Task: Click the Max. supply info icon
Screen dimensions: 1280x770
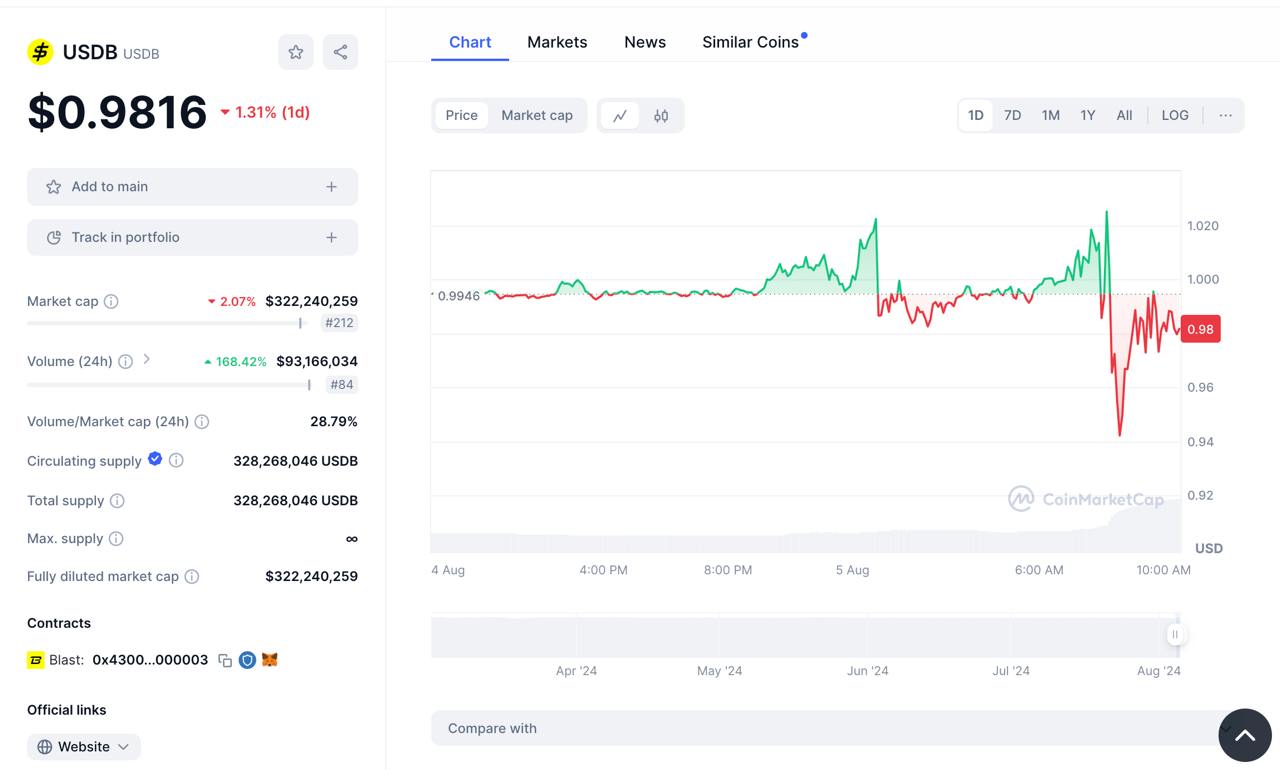Action: 116,539
